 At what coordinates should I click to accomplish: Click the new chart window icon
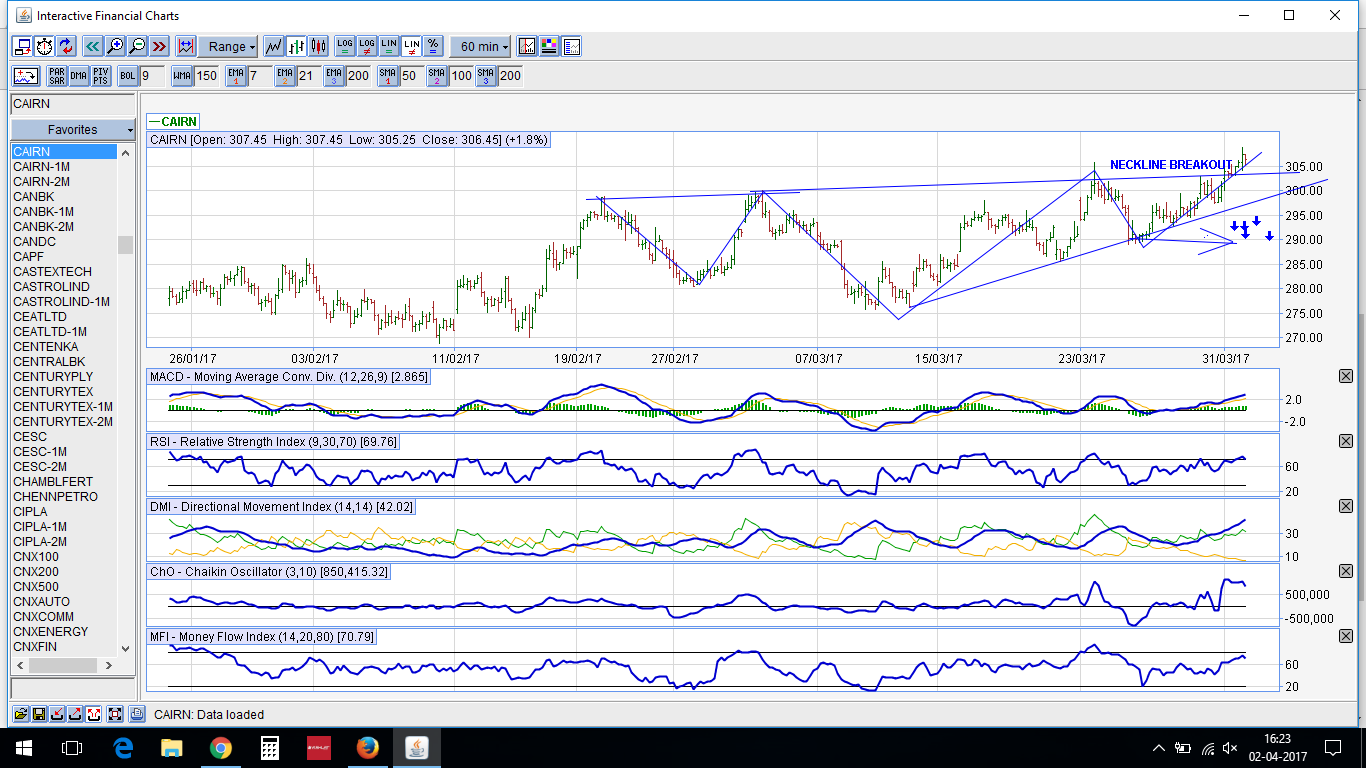[x=23, y=46]
